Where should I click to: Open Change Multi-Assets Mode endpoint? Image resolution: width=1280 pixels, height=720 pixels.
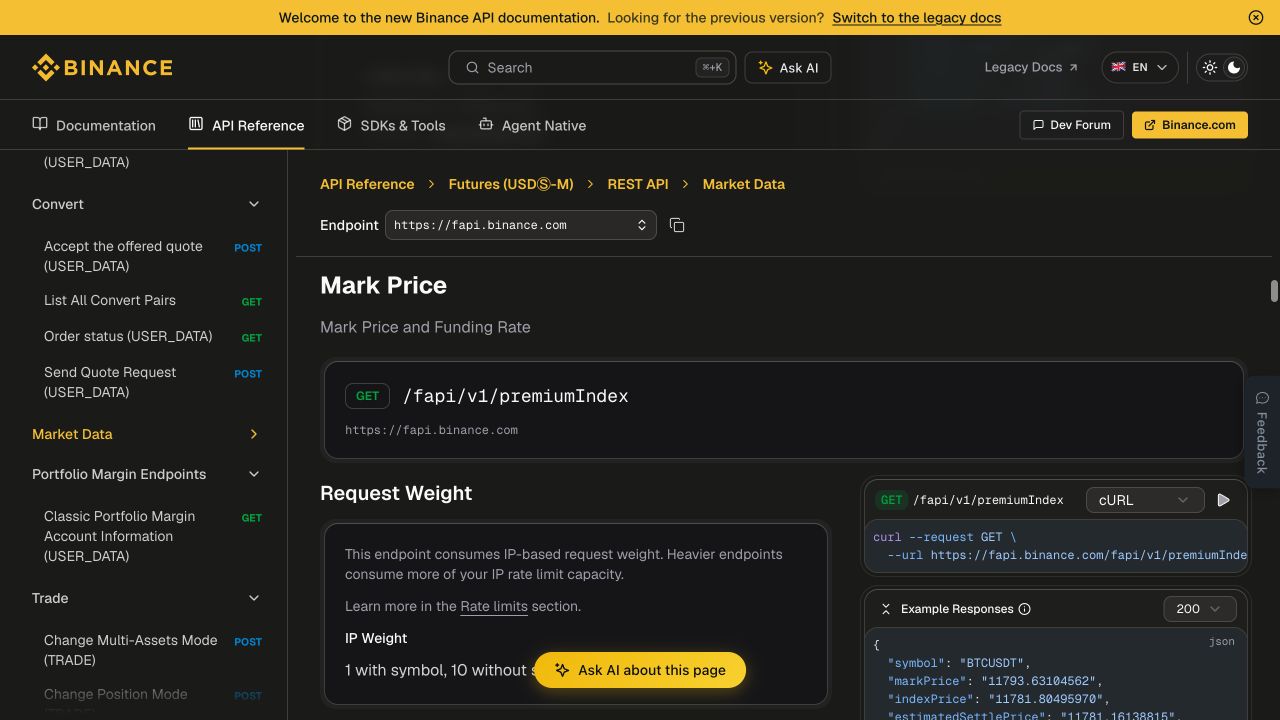(153, 650)
